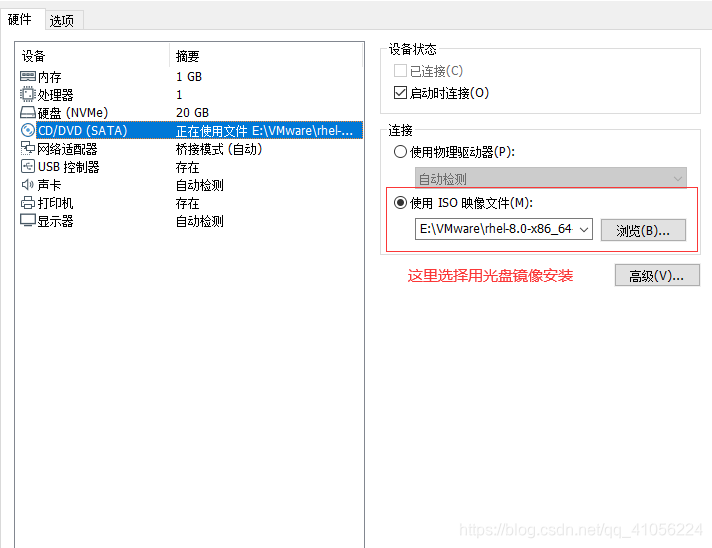
Task: Click 存在 summary for 打印机
Action: pyautogui.click(x=188, y=203)
